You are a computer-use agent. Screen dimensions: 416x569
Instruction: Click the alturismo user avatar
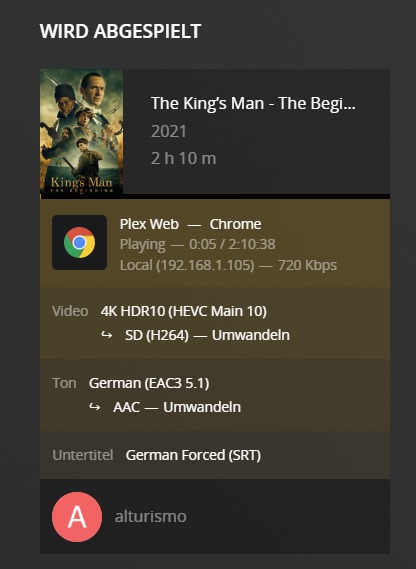pos(77,517)
